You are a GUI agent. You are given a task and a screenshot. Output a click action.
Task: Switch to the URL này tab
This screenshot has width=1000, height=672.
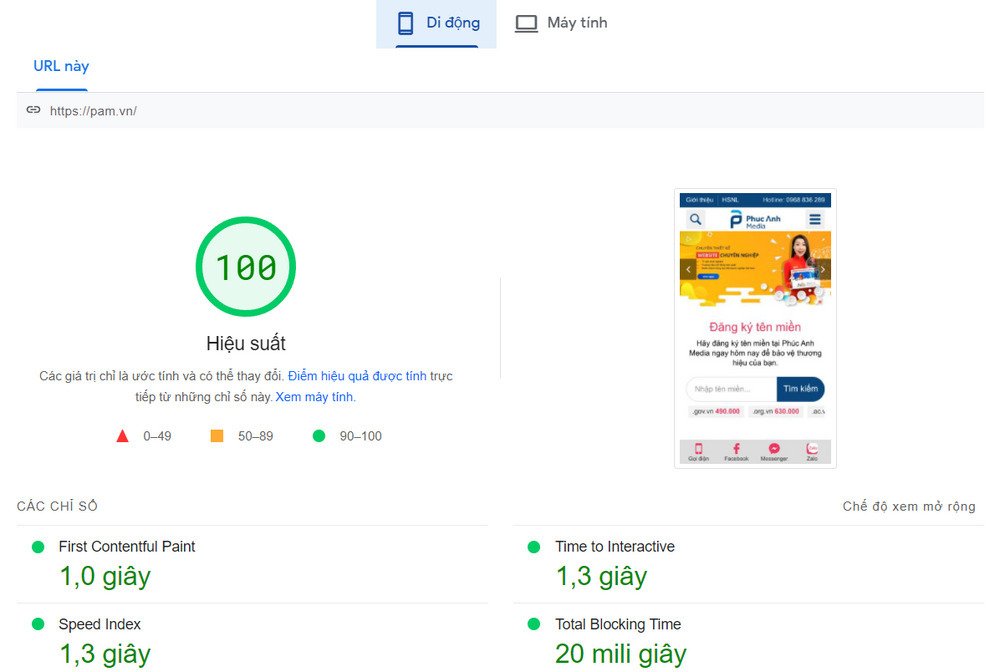[x=60, y=66]
